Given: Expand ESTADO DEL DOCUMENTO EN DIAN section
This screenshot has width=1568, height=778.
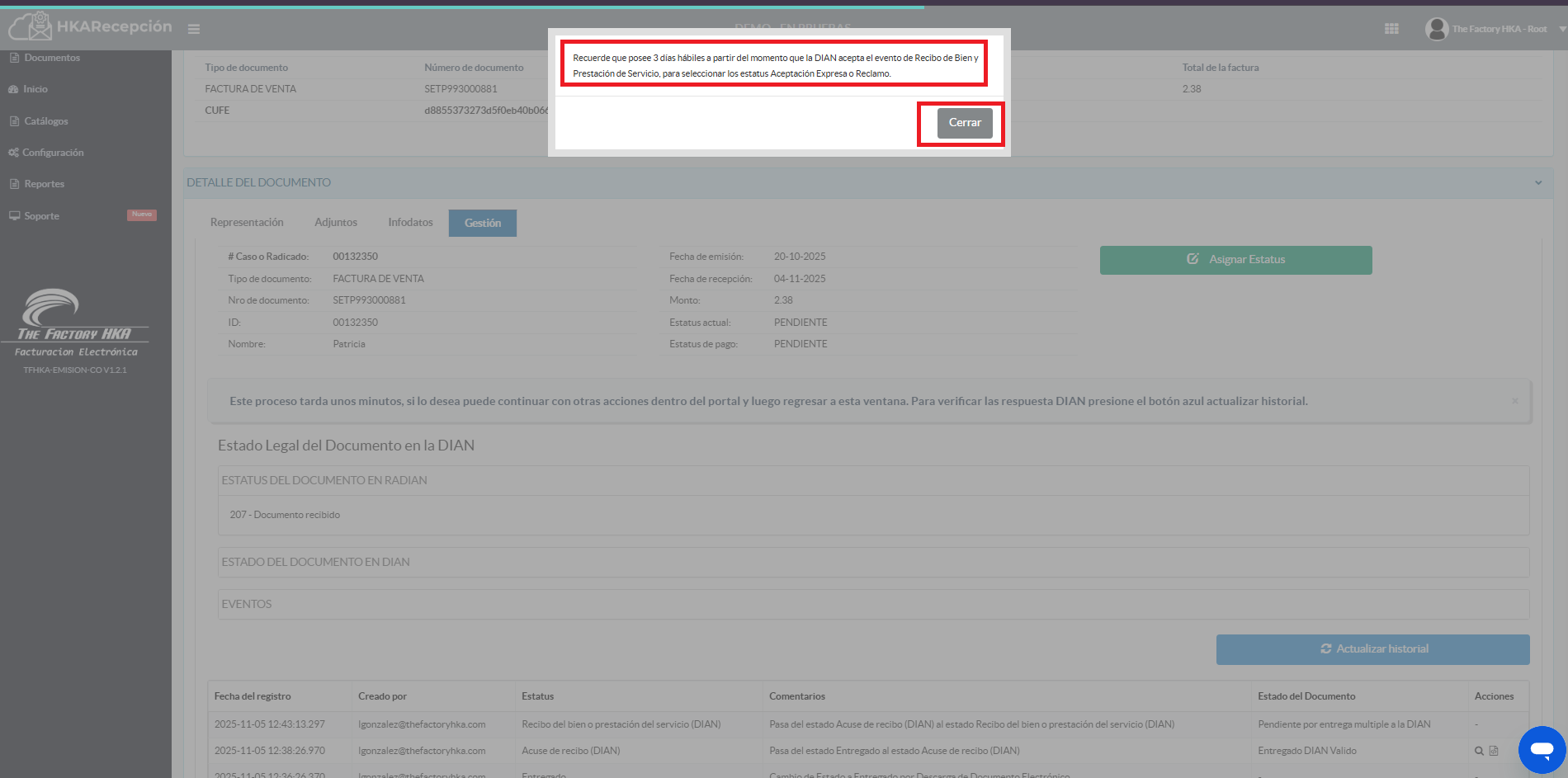Looking at the screenshot, I should pyautogui.click(x=315, y=562).
